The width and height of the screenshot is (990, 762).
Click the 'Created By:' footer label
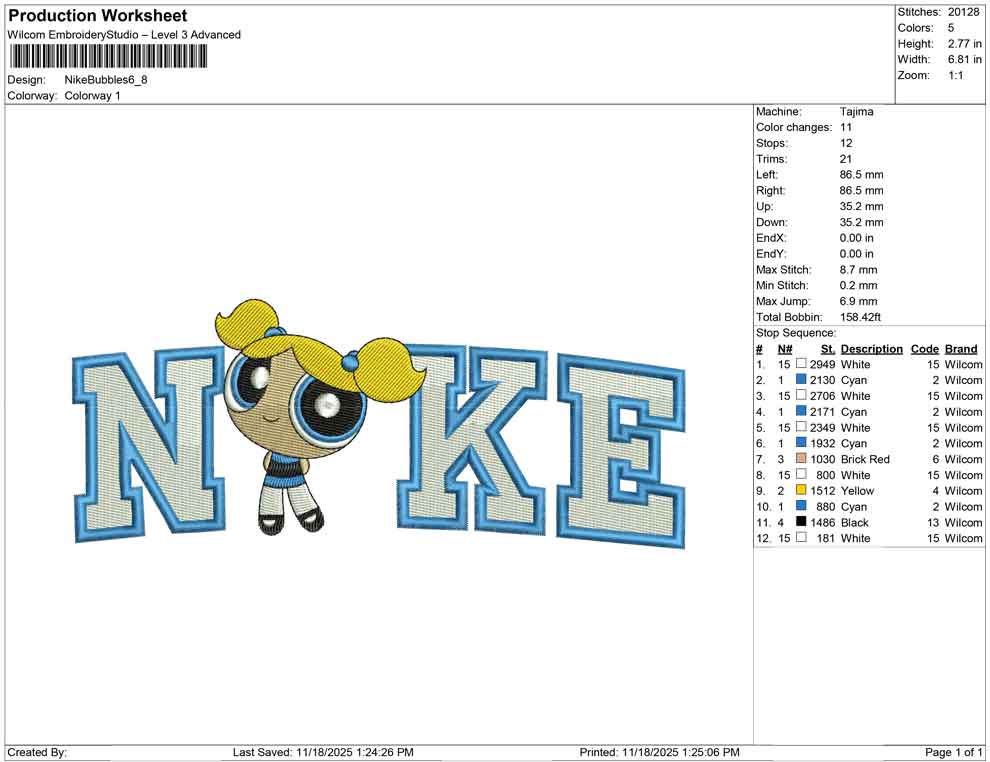click(37, 752)
